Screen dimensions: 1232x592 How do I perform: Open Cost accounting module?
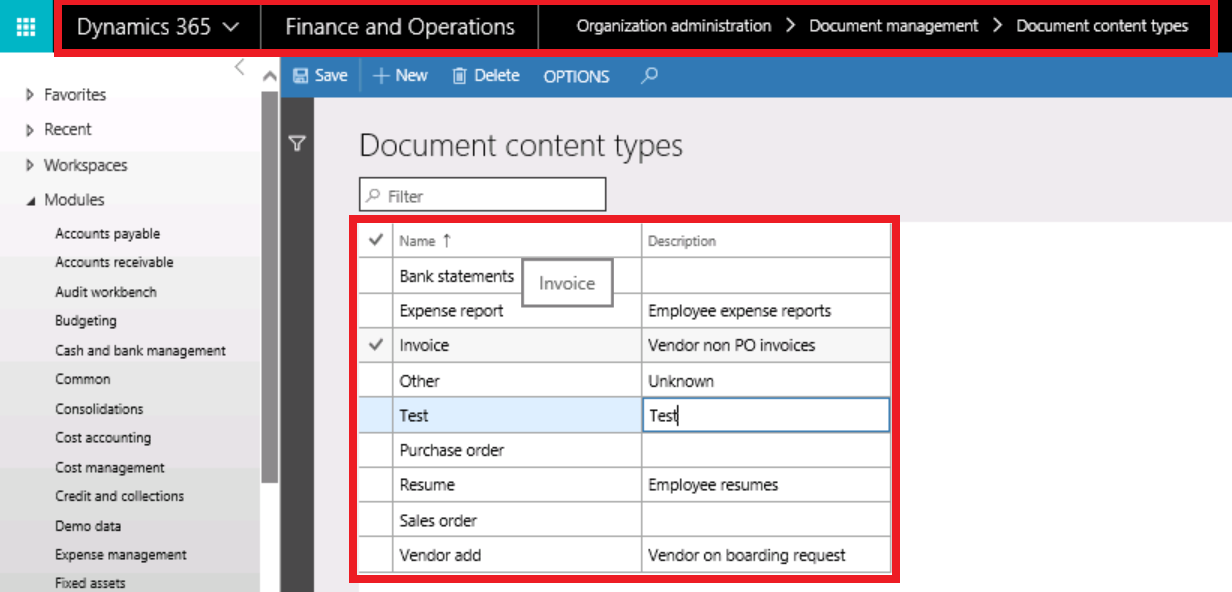click(x=103, y=438)
